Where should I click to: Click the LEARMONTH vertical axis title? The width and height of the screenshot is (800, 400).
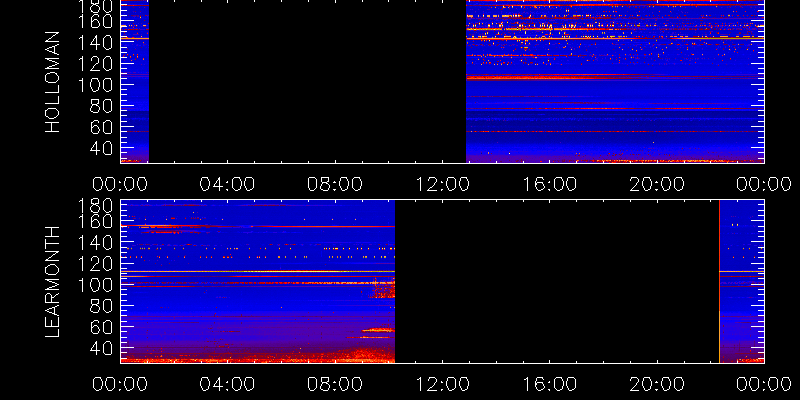point(53,282)
